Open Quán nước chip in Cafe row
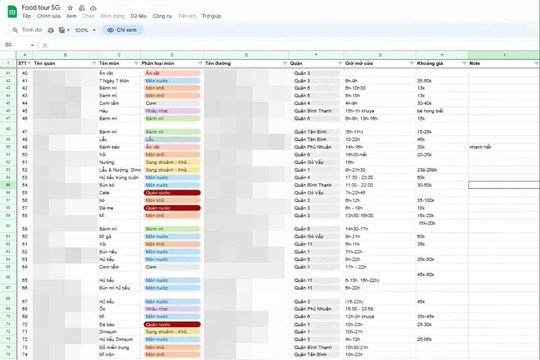 [172, 193]
